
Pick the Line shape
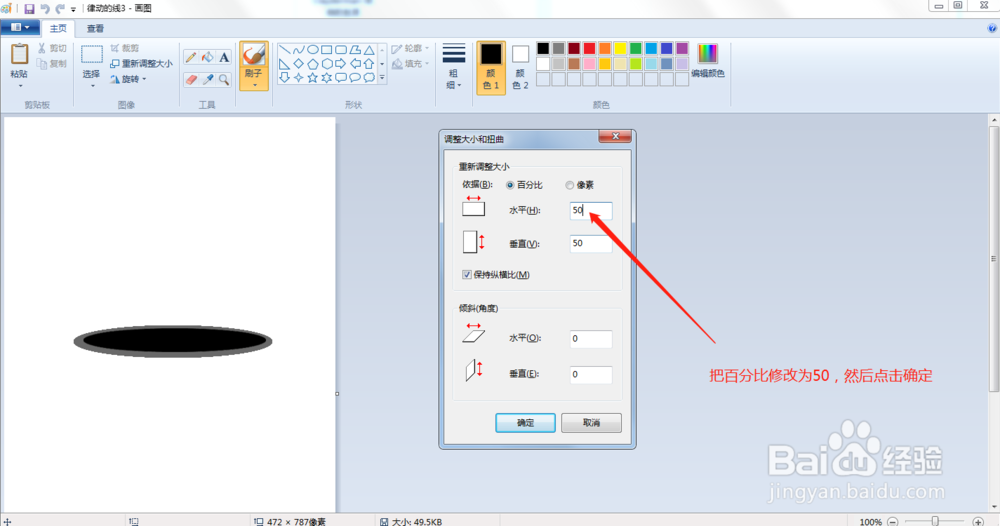click(284, 50)
